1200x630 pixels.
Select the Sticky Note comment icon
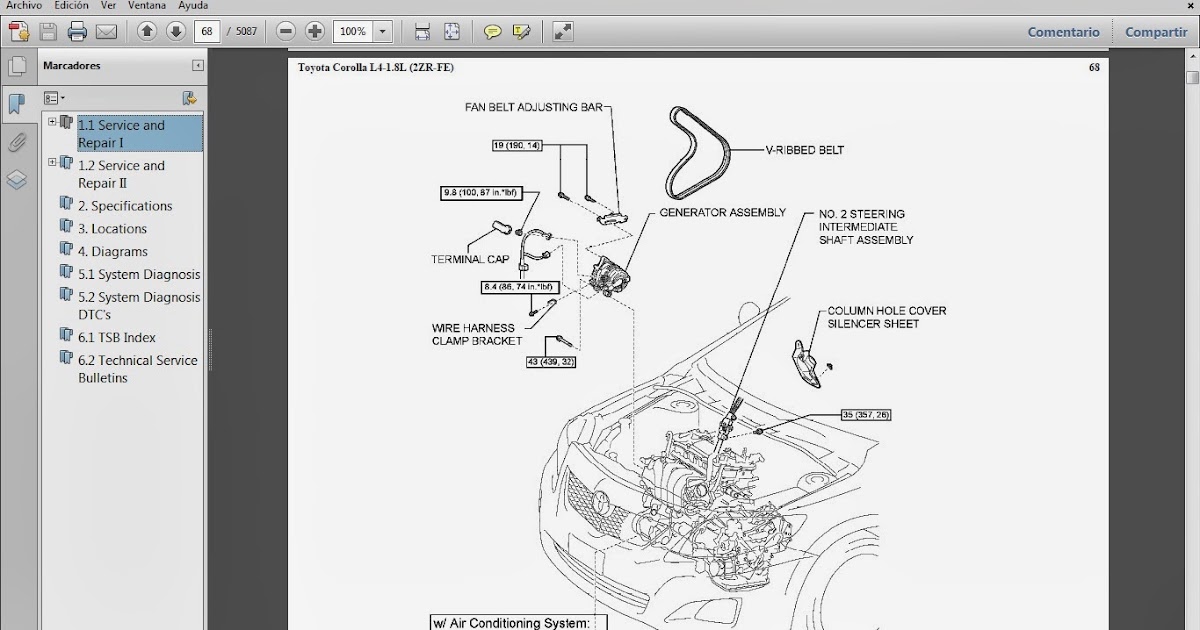click(492, 31)
